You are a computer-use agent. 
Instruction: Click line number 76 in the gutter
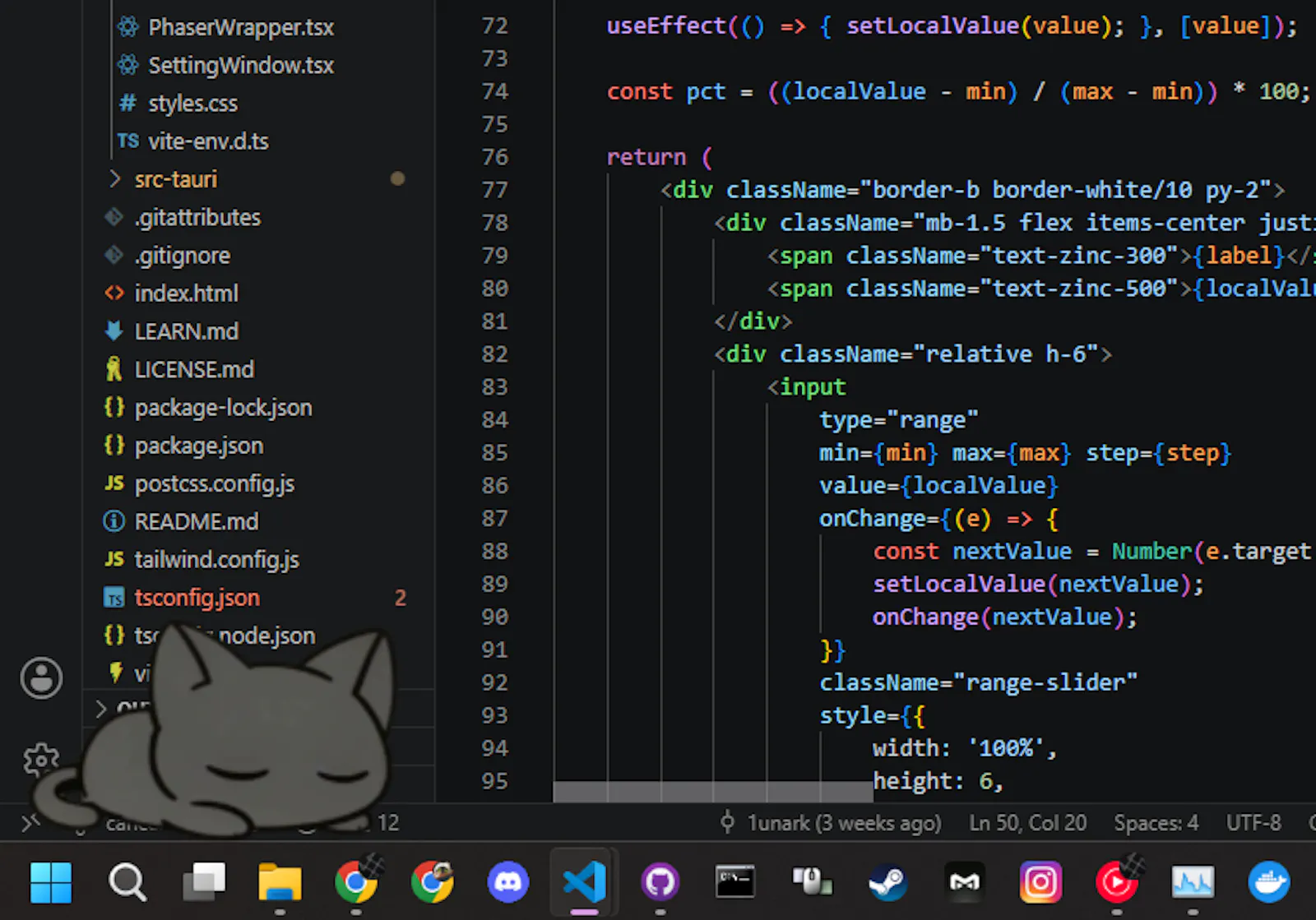[495, 156]
